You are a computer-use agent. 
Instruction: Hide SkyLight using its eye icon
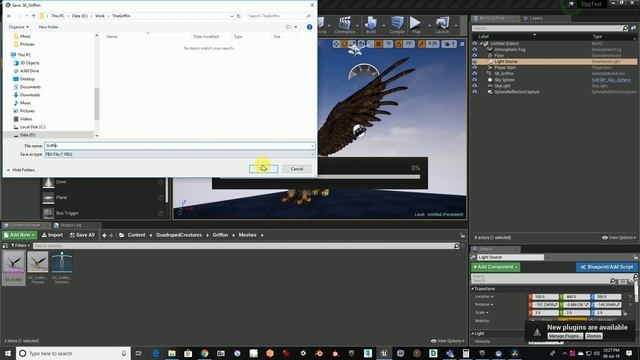474,86
